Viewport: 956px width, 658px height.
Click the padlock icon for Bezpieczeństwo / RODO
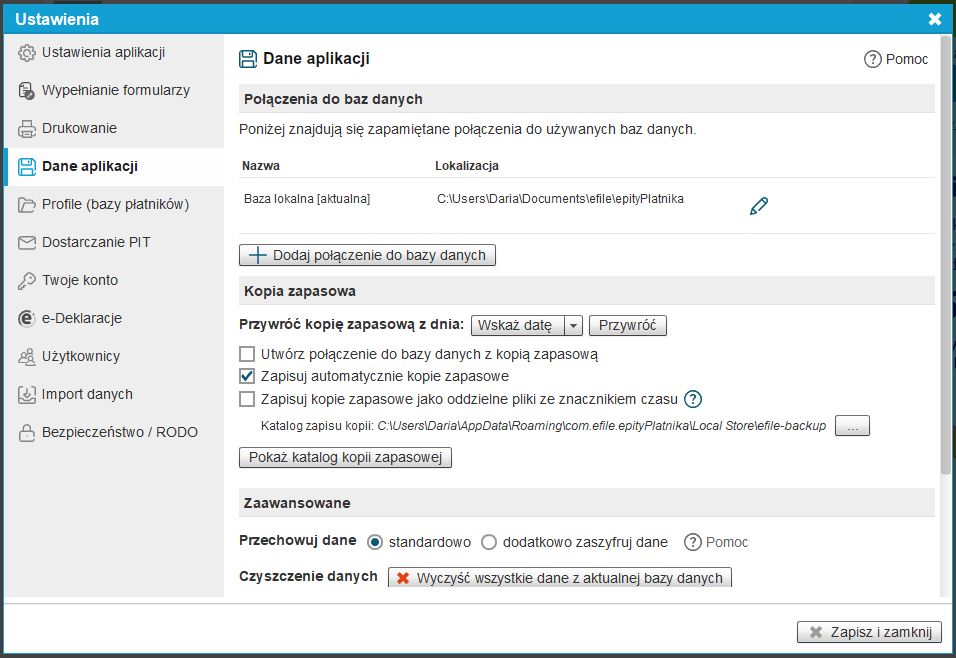click(27, 433)
